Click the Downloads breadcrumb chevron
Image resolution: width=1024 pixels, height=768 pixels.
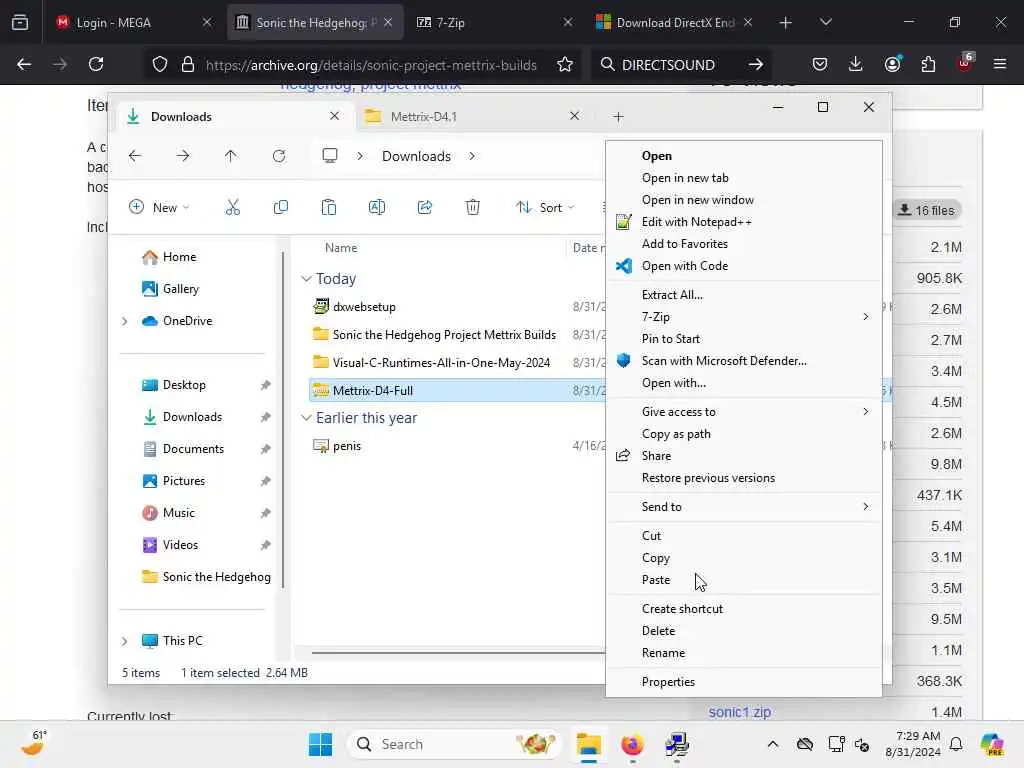pyautogui.click(x=472, y=156)
